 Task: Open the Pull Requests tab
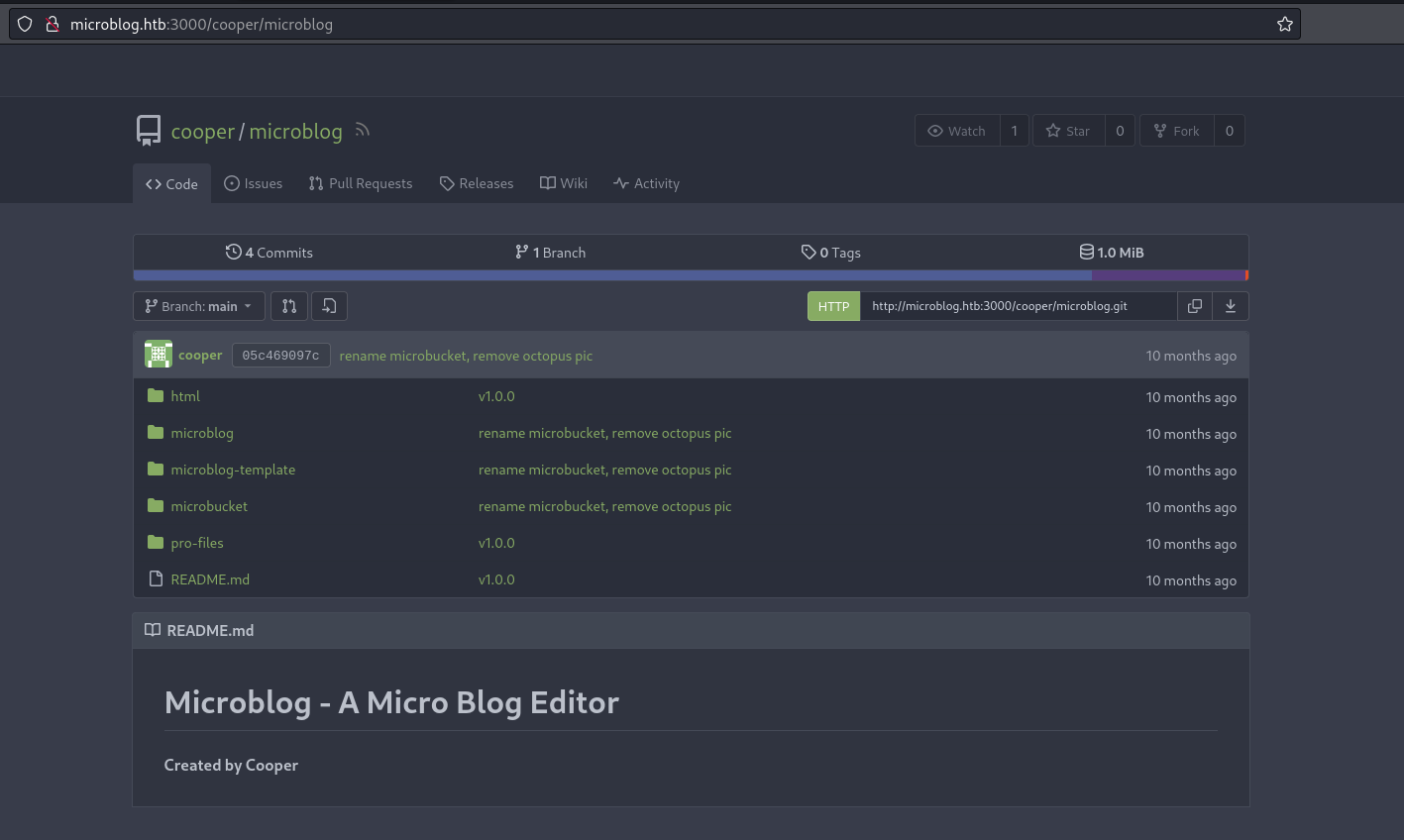(x=361, y=183)
